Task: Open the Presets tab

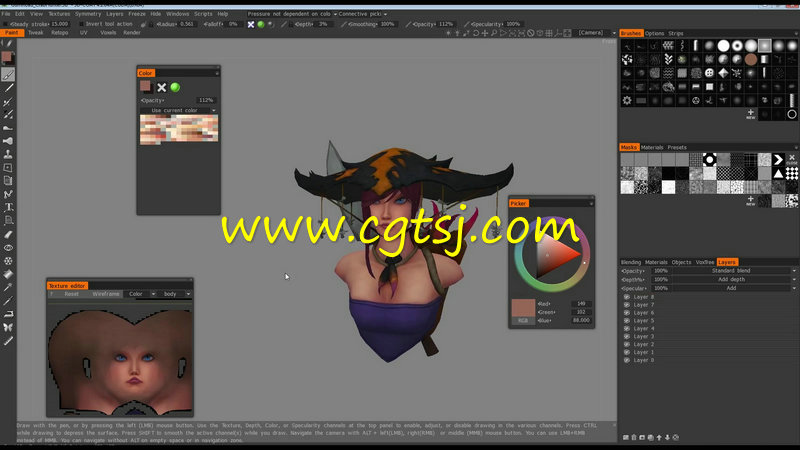Action: tap(677, 147)
